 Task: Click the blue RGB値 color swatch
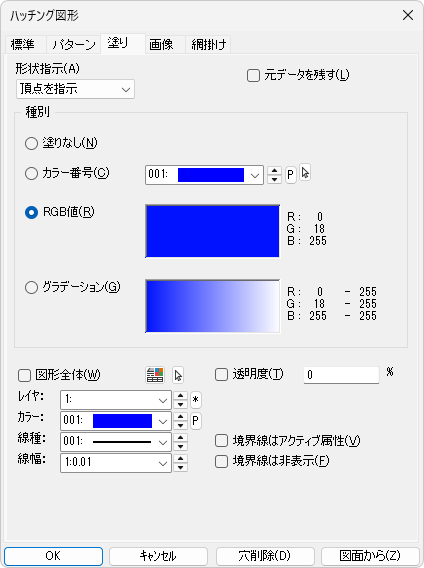coord(212,231)
